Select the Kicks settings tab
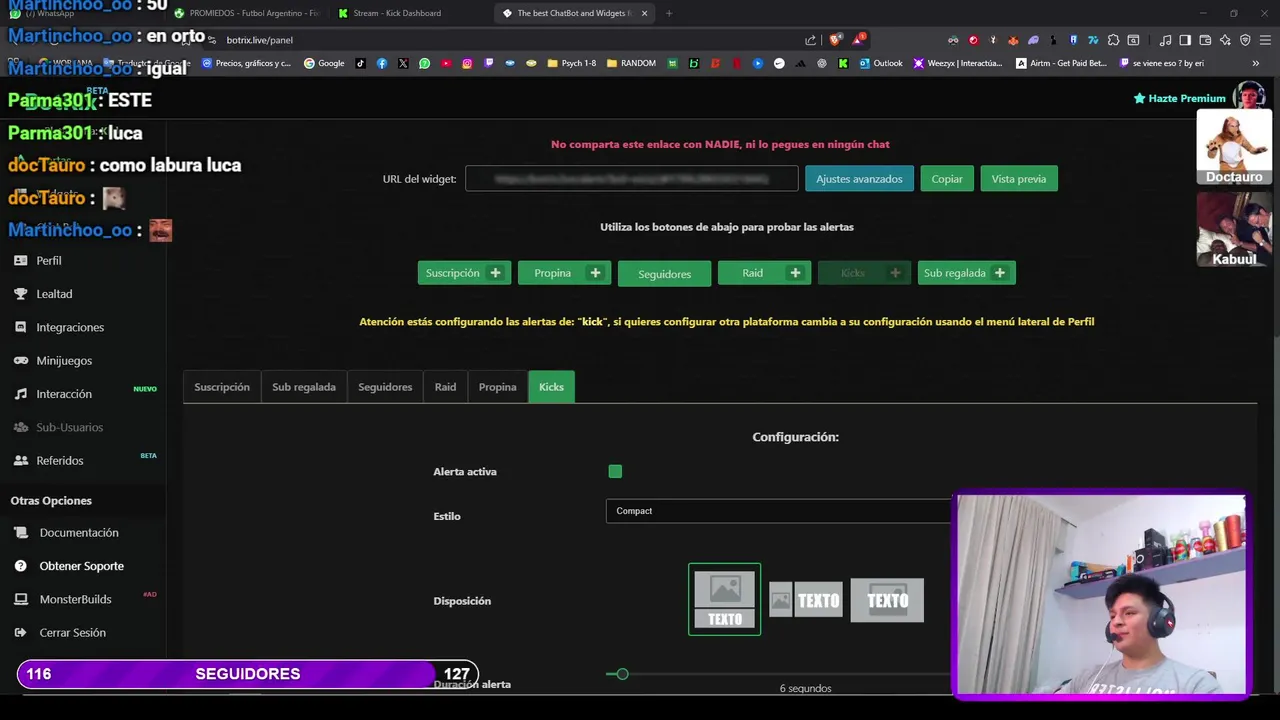 pyautogui.click(x=551, y=387)
